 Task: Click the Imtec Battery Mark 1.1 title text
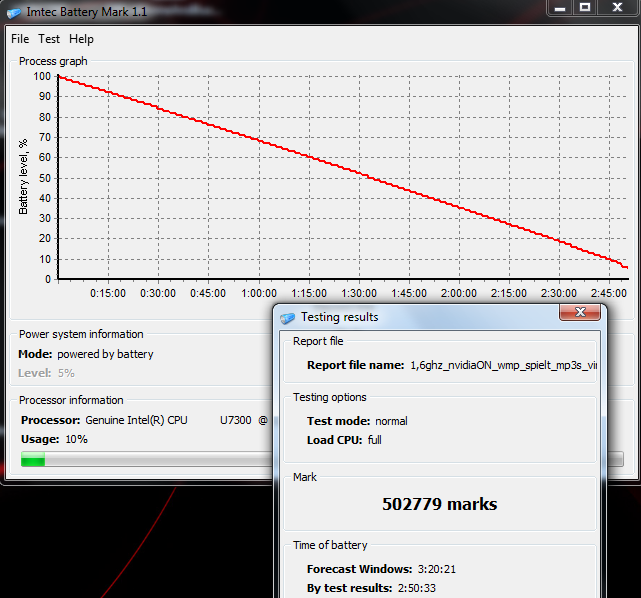[87, 12]
